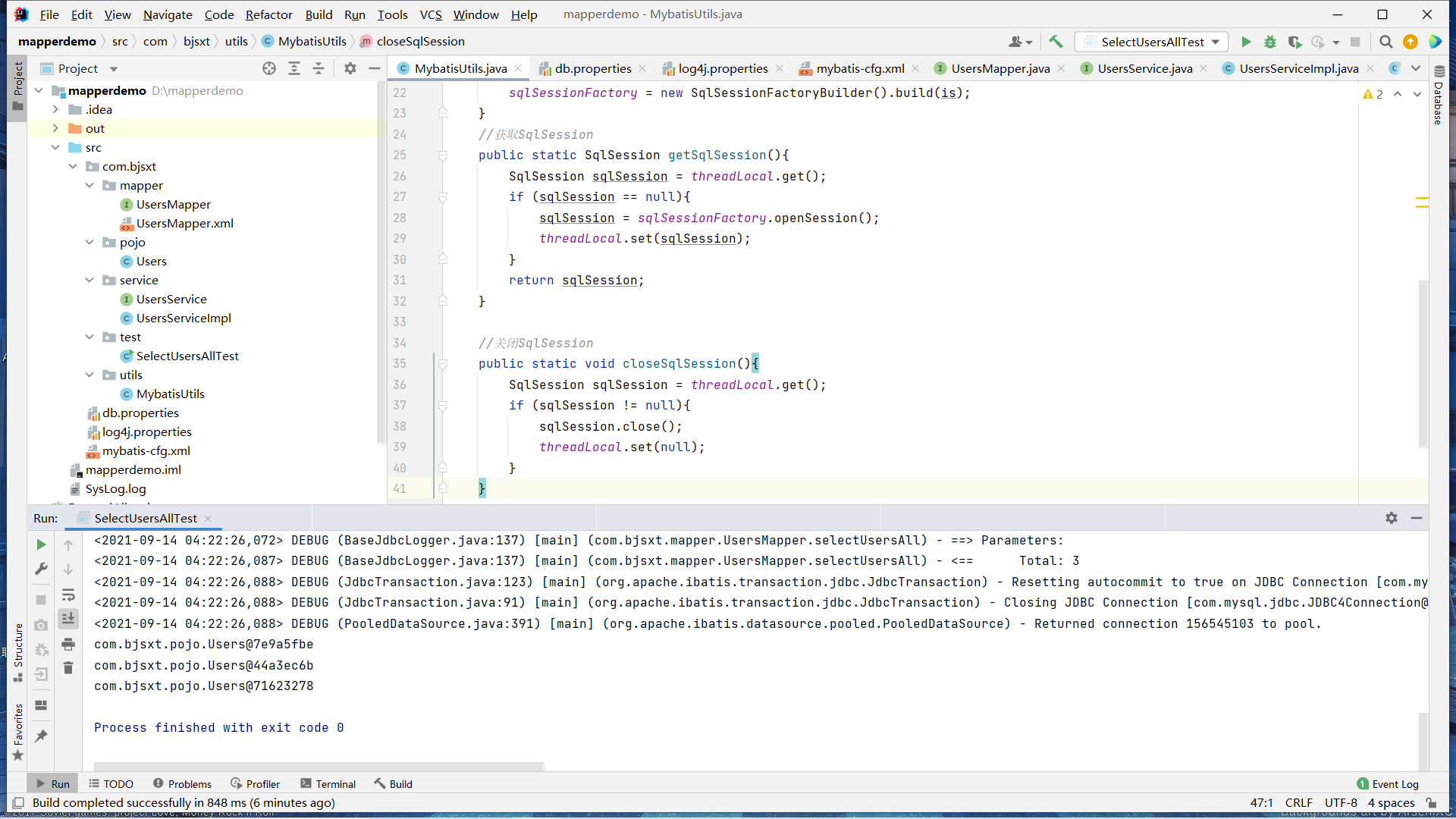The height and width of the screenshot is (819, 1456).
Task: Click the user account icon dropdown
Action: tap(1021, 42)
